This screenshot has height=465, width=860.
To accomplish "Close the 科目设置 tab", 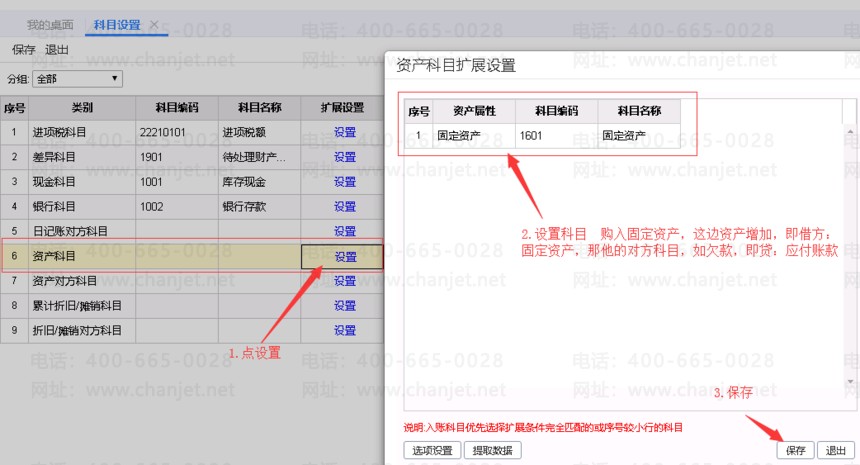I will (154, 25).
